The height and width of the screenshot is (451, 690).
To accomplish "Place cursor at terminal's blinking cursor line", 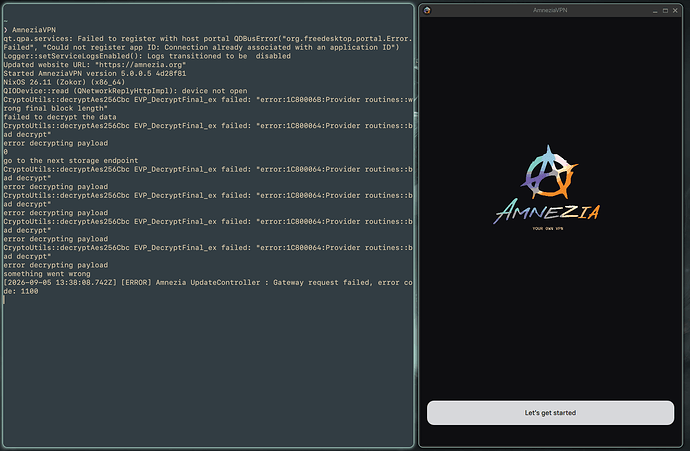I will [x=4, y=300].
